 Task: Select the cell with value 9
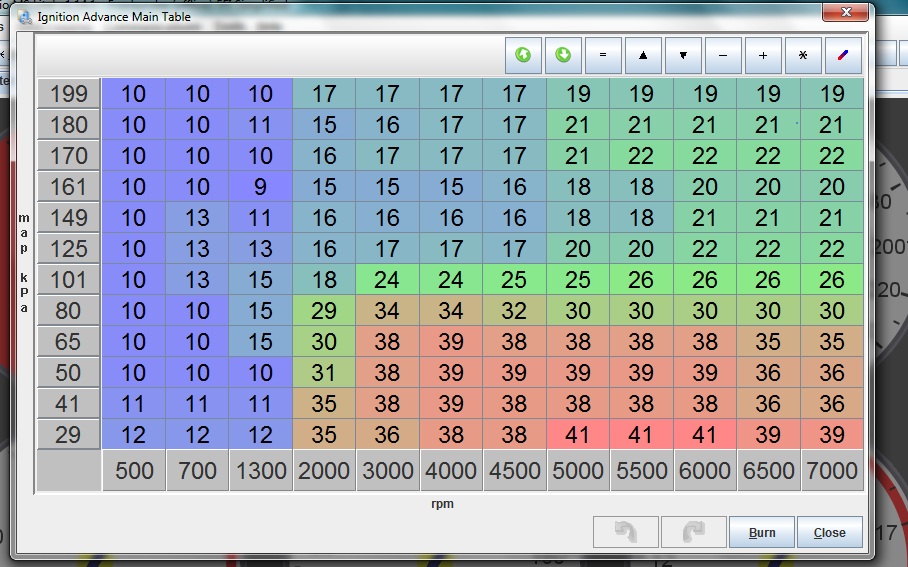[261, 186]
